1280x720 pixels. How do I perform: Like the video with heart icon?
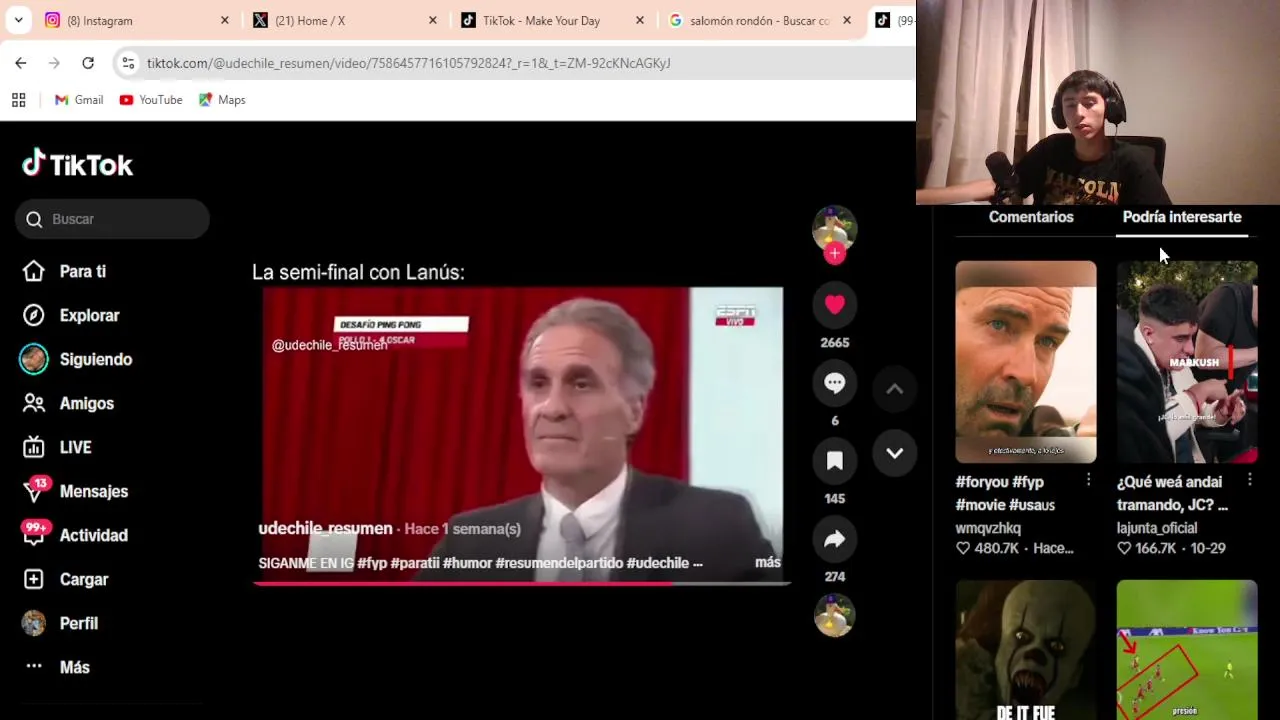point(835,304)
